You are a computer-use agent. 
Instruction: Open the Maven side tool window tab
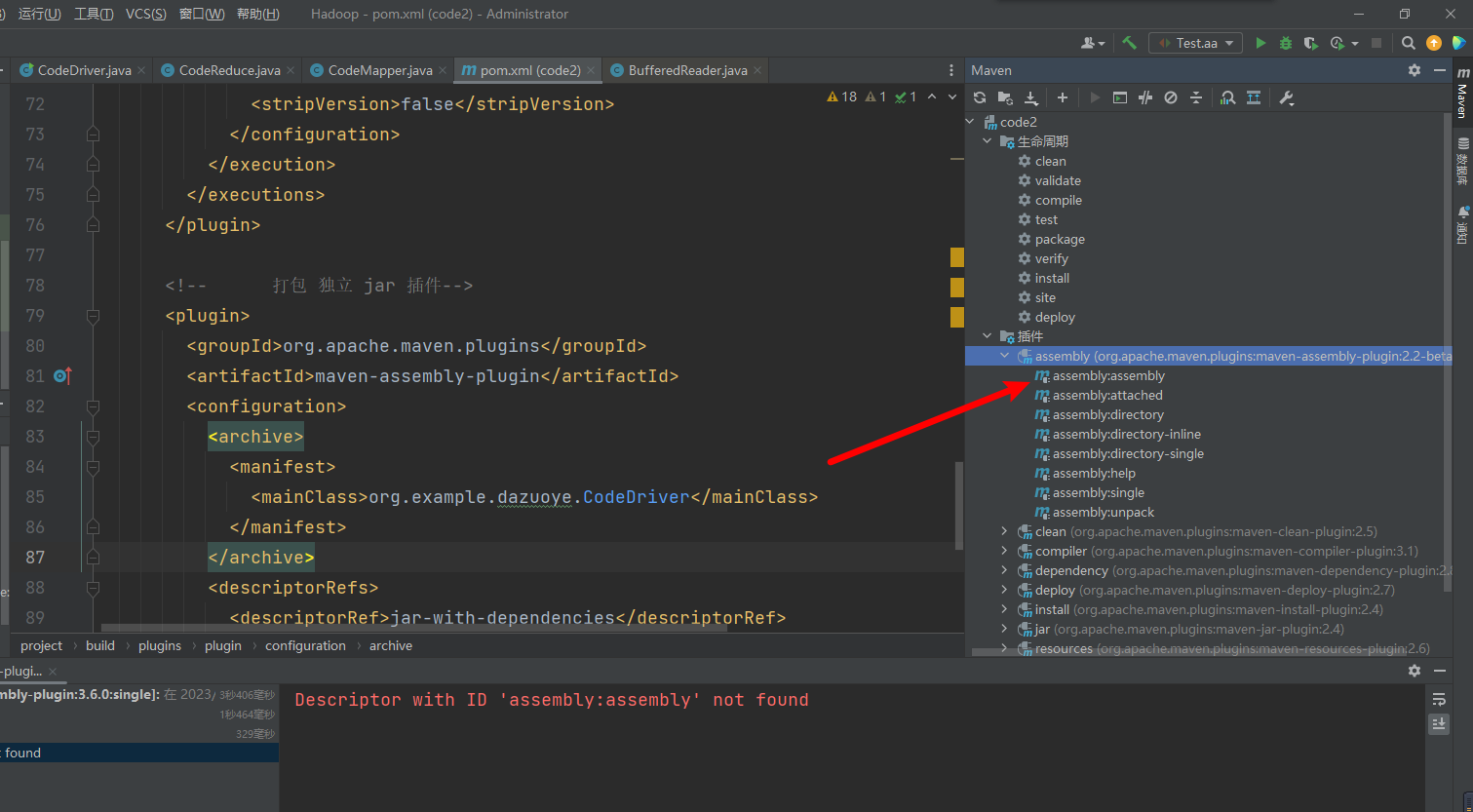click(x=1461, y=93)
